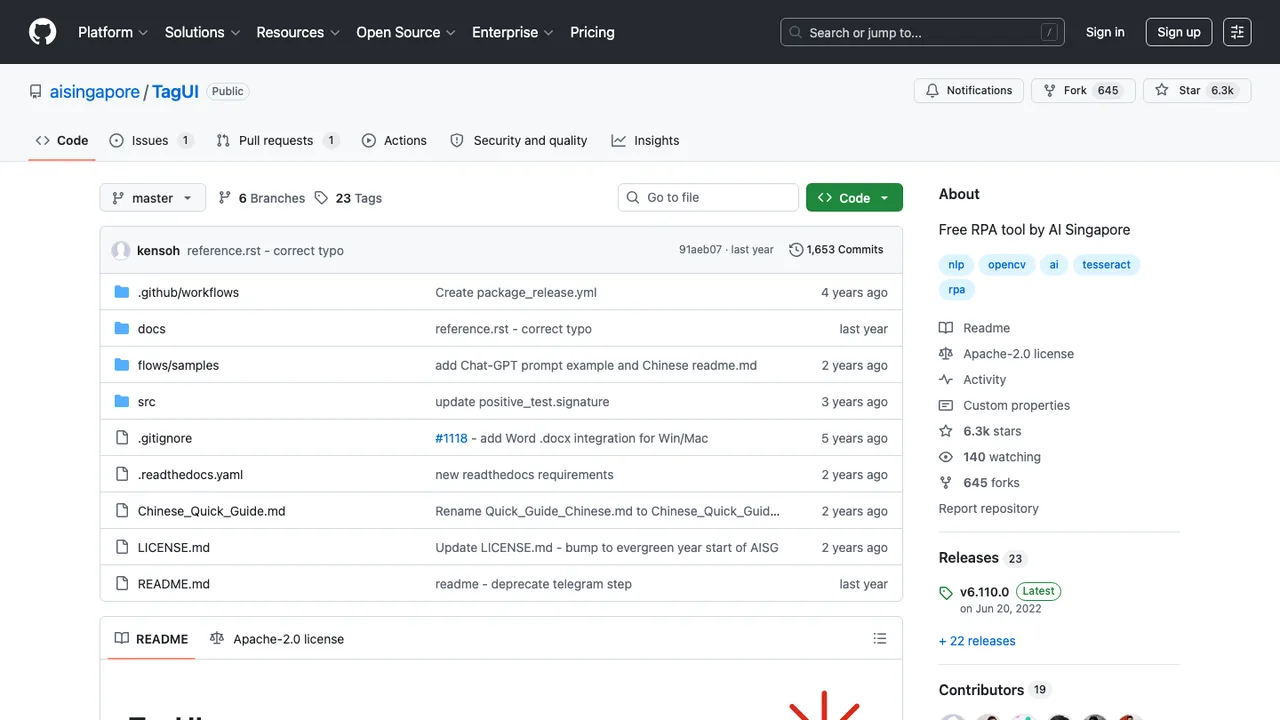Open the Platform dropdown menu
Screen dimensions: 1280x720
click(113, 32)
